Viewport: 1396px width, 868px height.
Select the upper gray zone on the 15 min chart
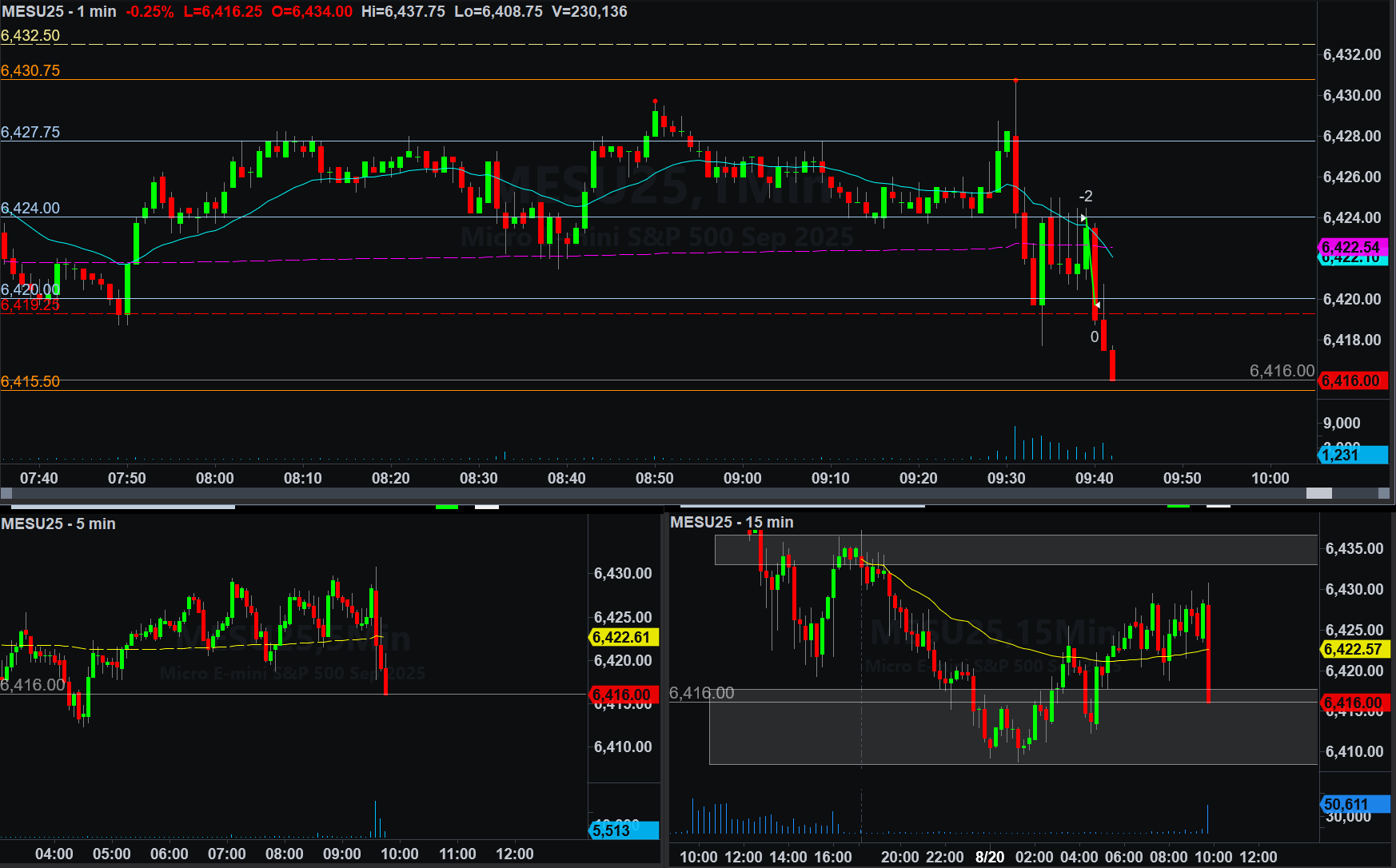(1015, 550)
